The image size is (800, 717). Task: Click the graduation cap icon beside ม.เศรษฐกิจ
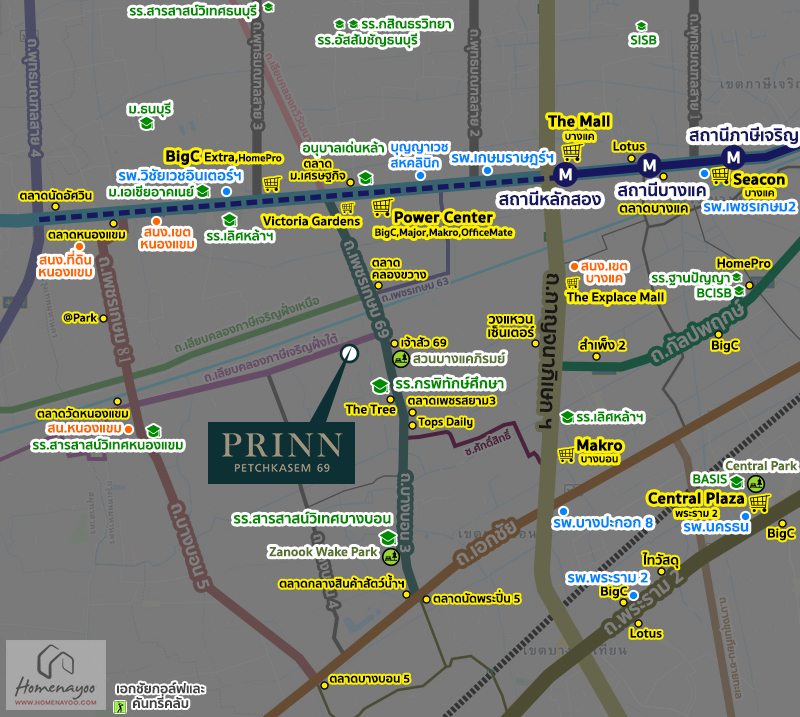(365, 178)
